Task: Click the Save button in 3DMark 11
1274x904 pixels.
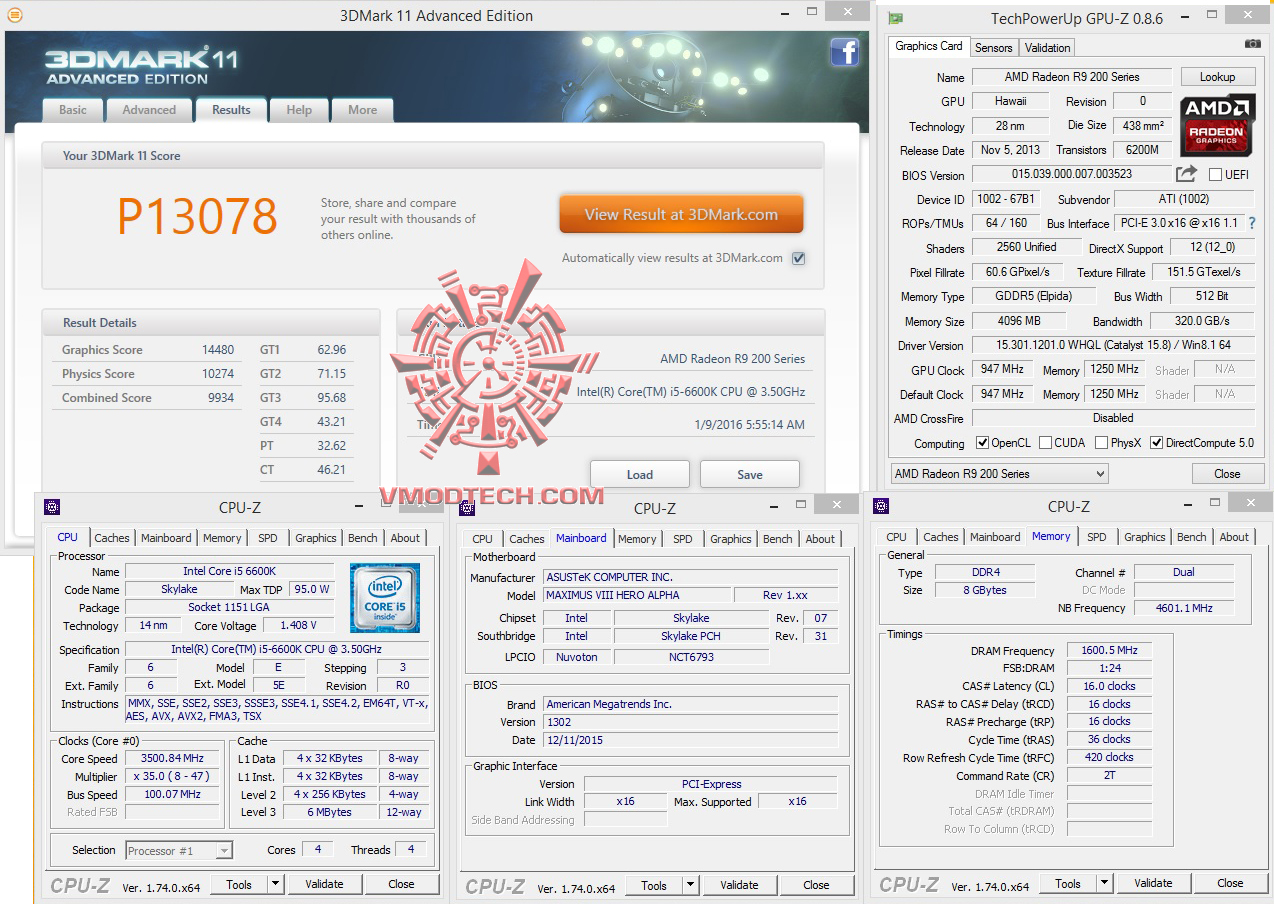Action: (x=750, y=474)
